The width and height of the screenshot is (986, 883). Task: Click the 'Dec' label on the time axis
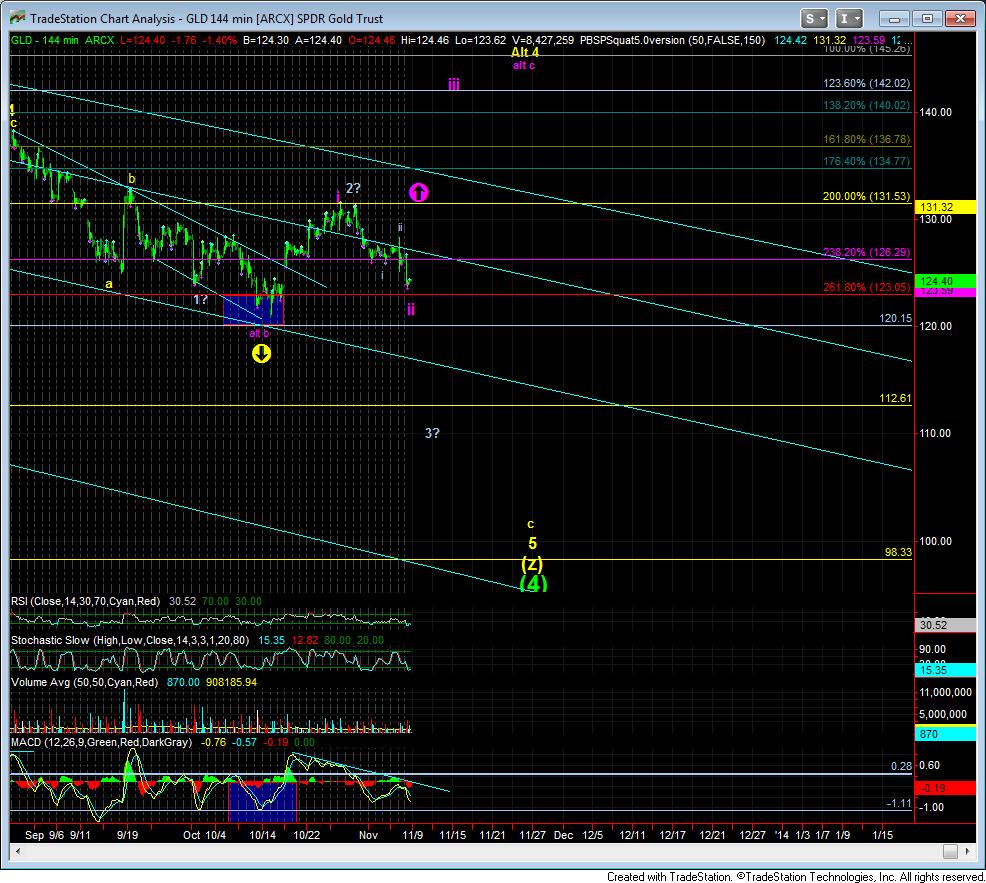pos(563,835)
